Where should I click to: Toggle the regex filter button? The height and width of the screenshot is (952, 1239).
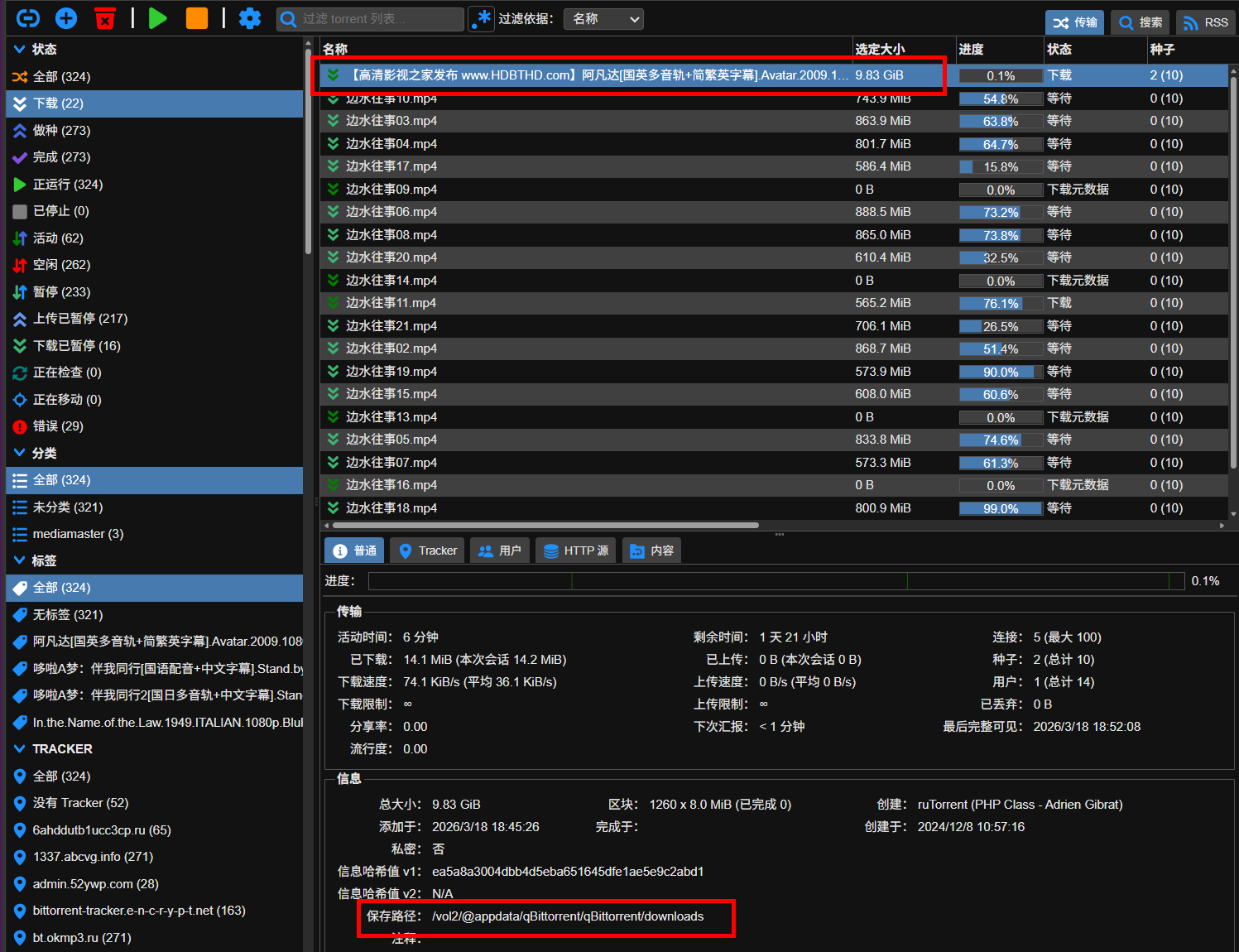pos(481,19)
